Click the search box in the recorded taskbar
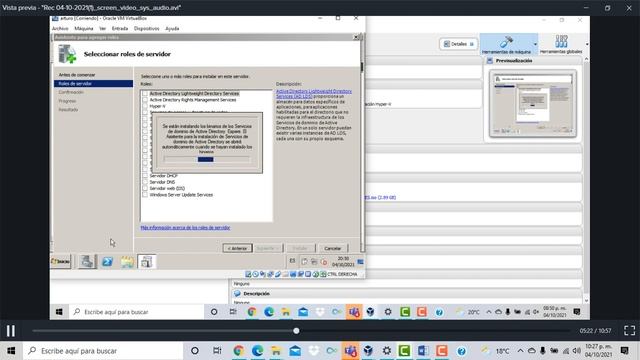 click(136, 312)
